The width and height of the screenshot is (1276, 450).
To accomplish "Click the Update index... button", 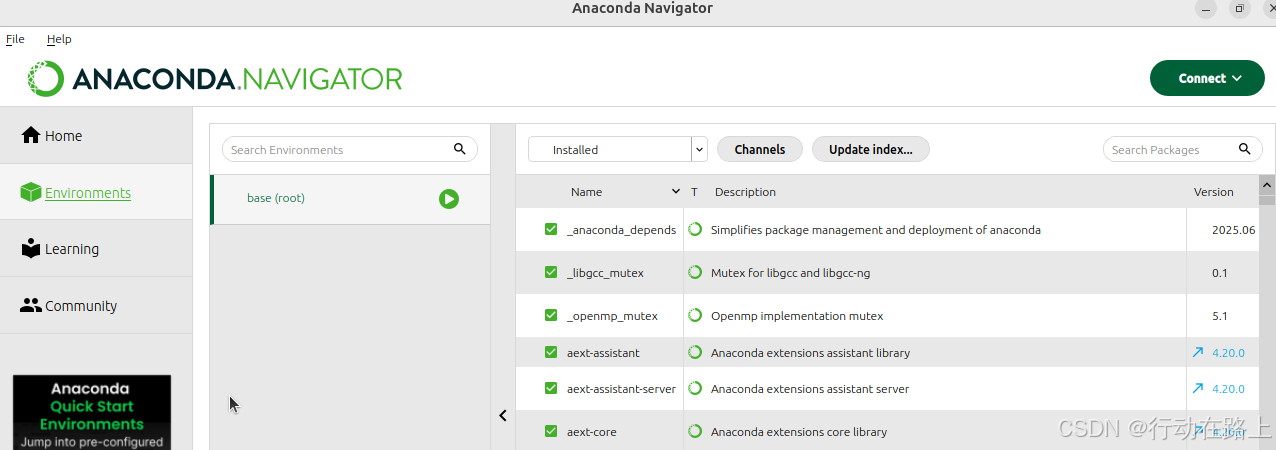I will pos(870,149).
